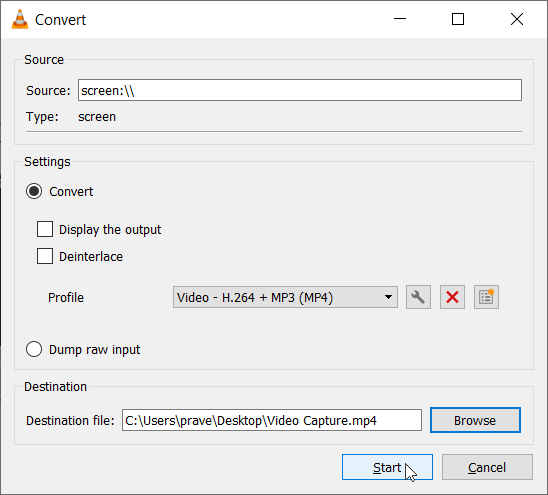The image size is (548, 495).
Task: Click the 'Profile' label text
Action: [66, 297]
